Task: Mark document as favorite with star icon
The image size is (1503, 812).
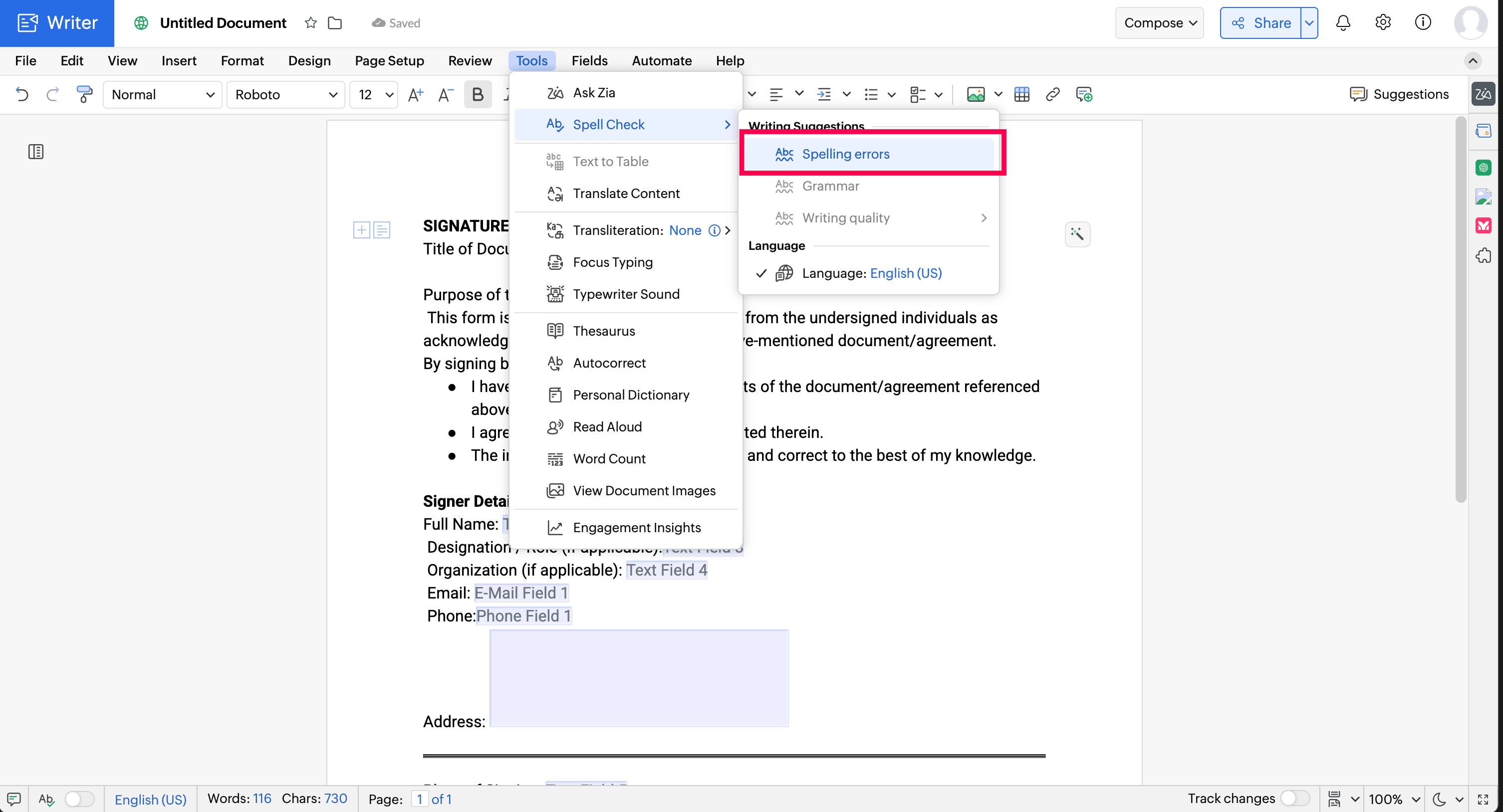Action: (310, 23)
